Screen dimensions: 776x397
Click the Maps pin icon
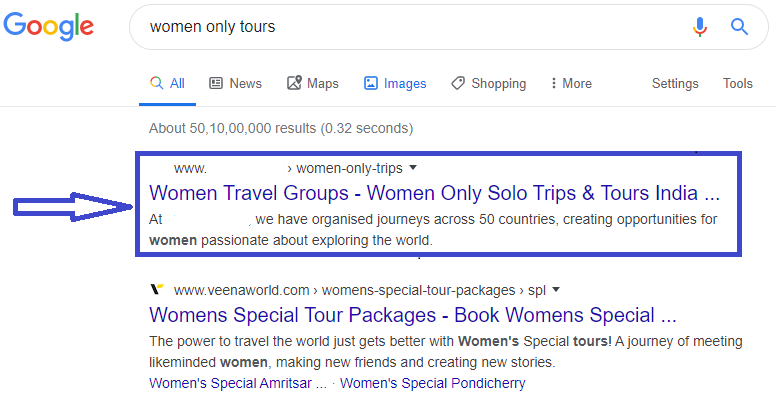tap(294, 83)
